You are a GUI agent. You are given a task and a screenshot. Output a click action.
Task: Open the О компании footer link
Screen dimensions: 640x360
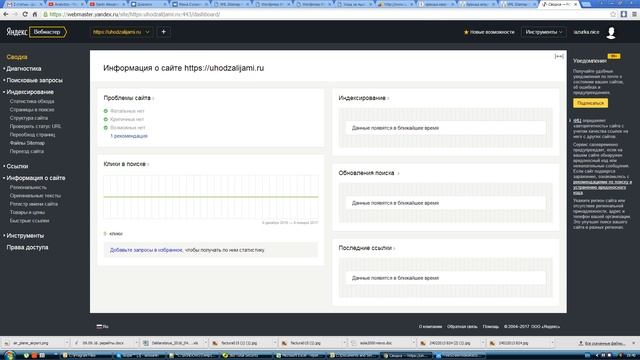point(430,327)
